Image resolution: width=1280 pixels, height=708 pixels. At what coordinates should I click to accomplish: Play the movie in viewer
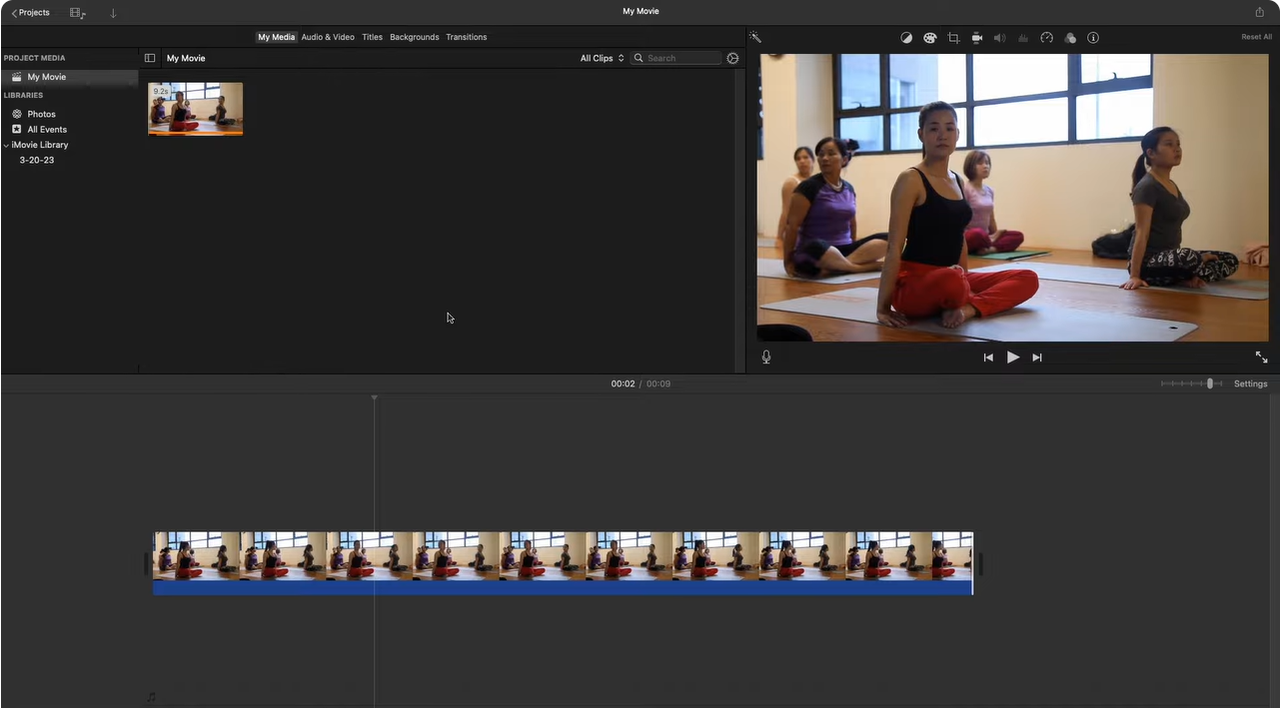tap(1013, 357)
